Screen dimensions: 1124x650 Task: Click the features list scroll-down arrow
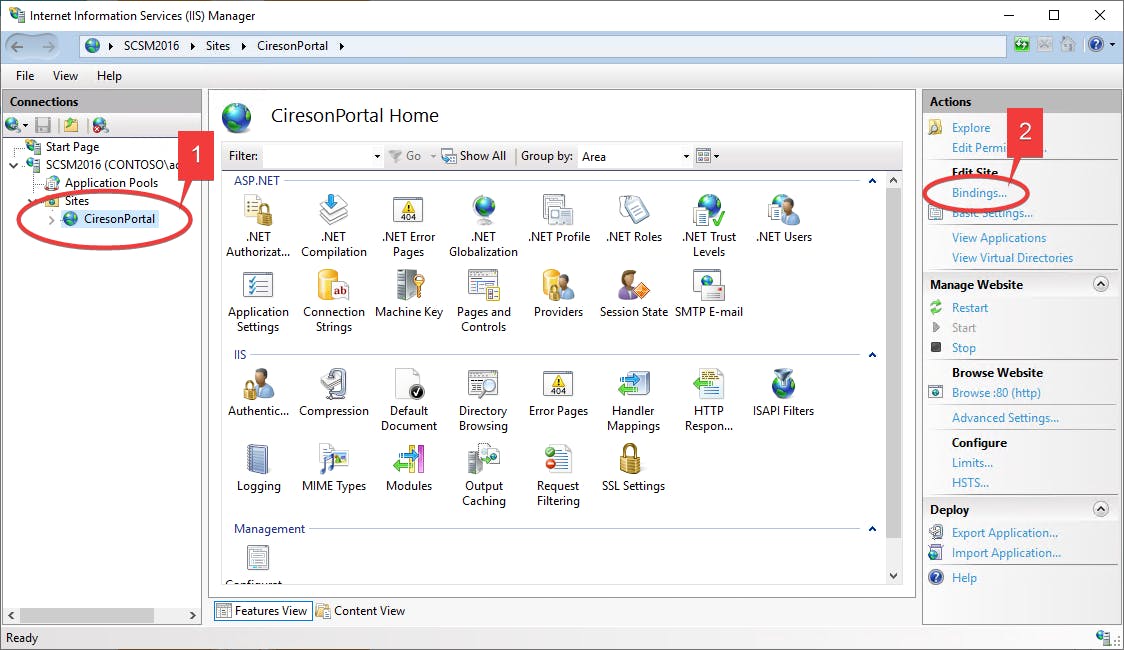[893, 575]
